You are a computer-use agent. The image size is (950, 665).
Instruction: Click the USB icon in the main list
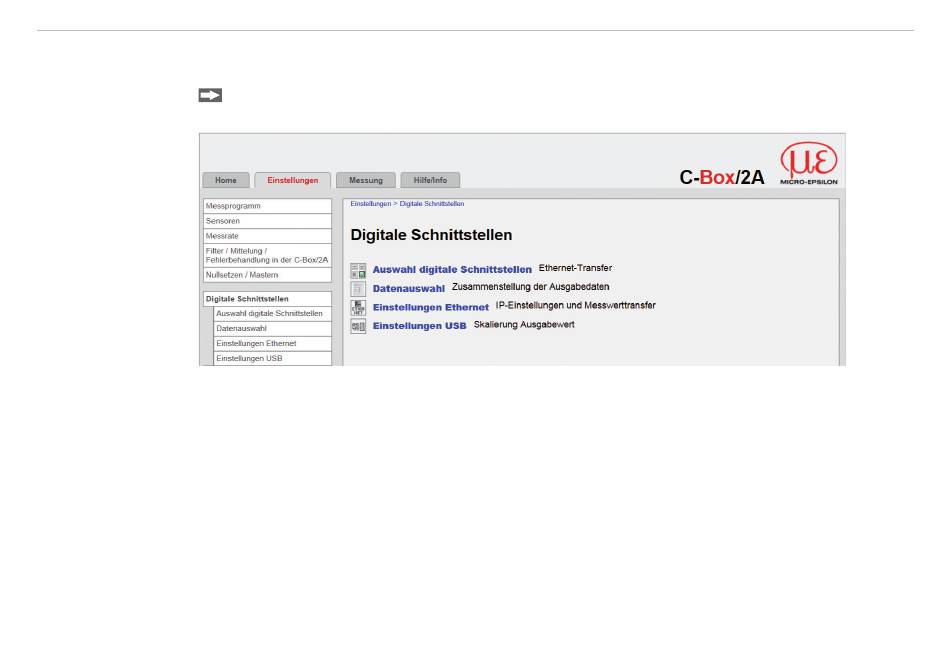[358, 326]
